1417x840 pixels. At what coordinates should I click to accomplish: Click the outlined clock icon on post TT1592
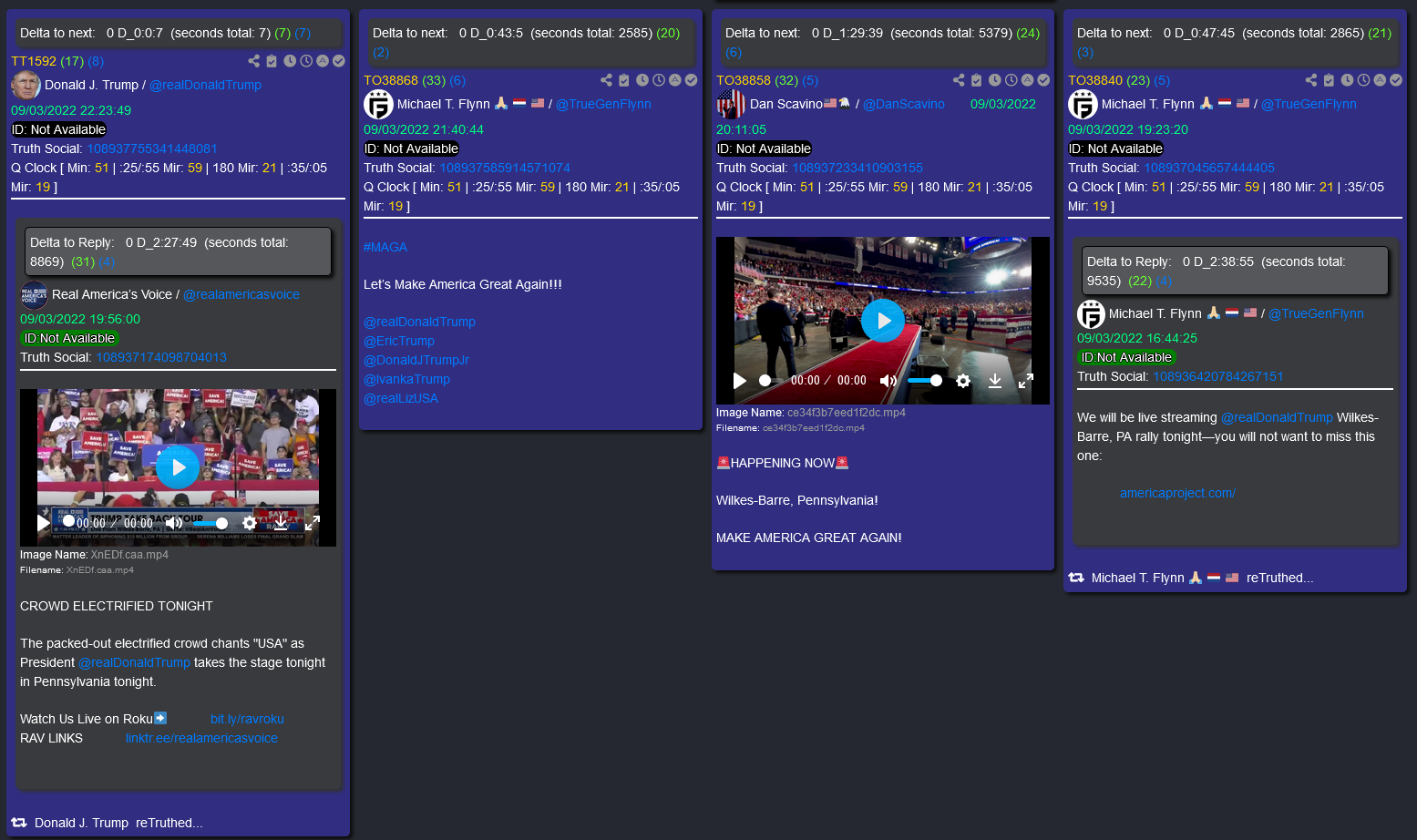tap(306, 61)
